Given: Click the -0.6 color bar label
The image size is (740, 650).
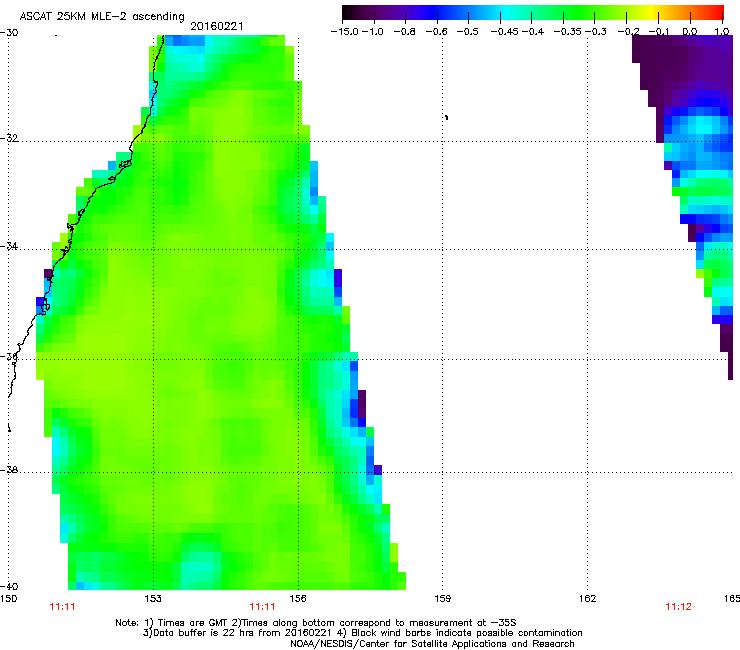Looking at the screenshot, I should click(436, 32).
